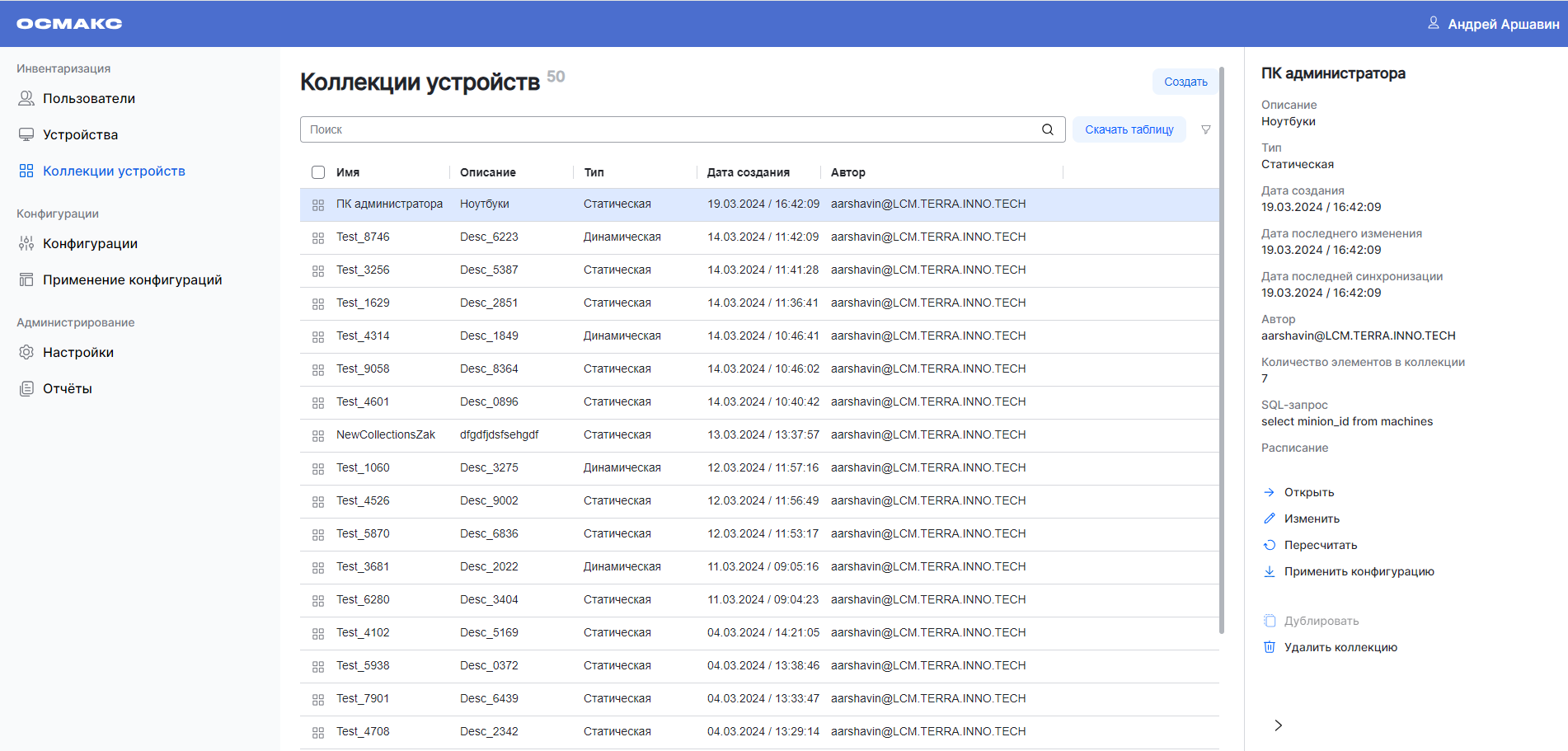
Task: Click the search magnifier icon
Action: [1047, 129]
